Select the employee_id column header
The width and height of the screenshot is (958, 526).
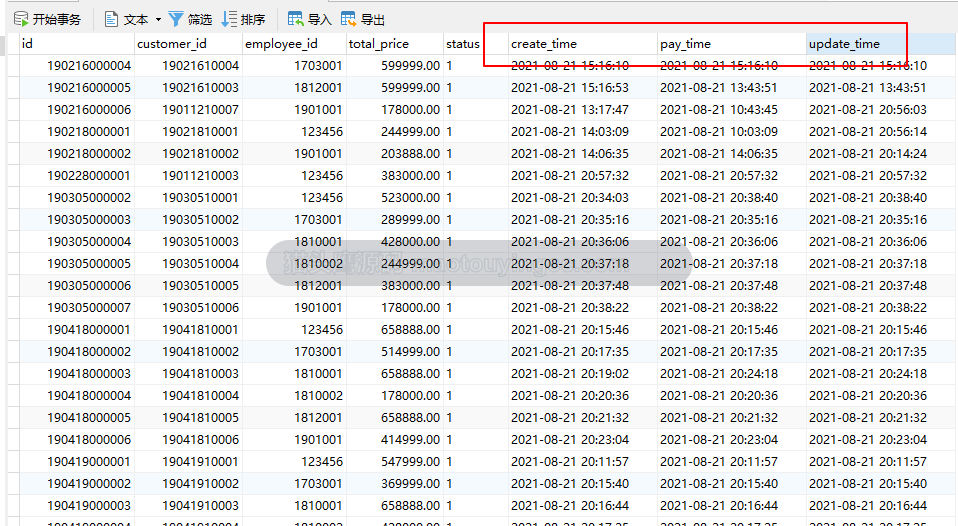(294, 44)
